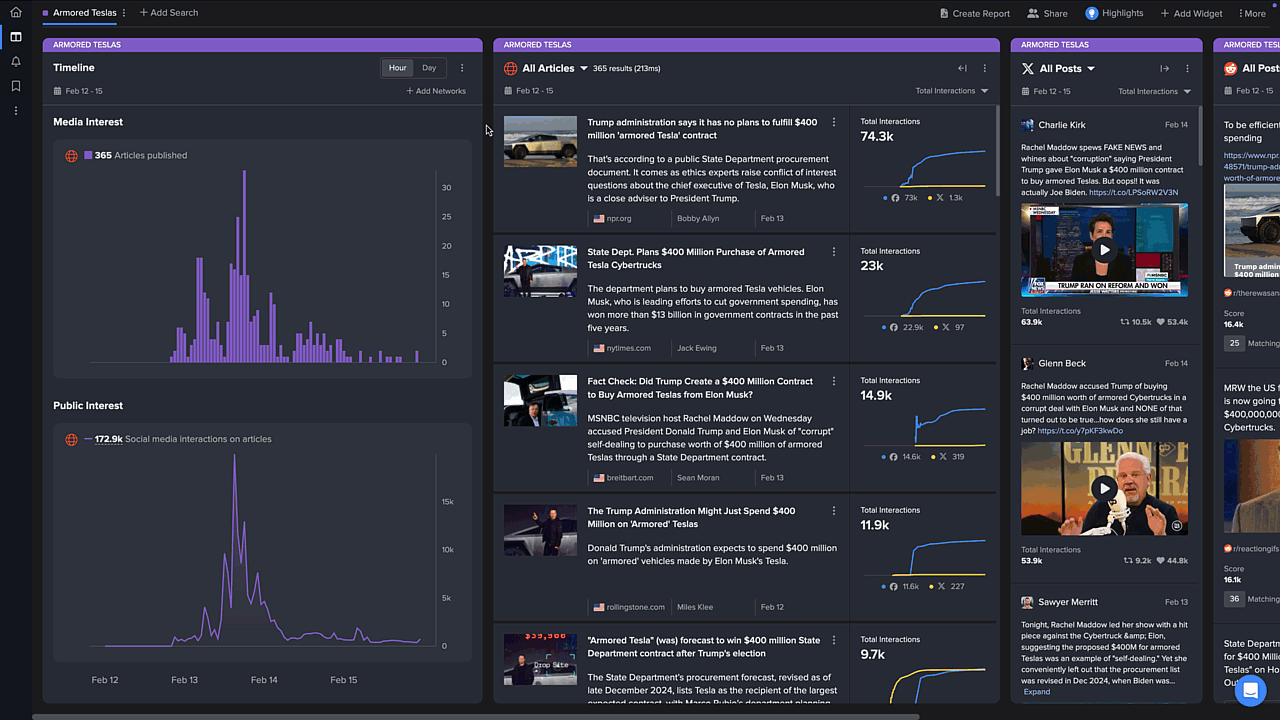This screenshot has width=1280, height=720.
Task: Click the tallest bar in Media Interest chart
Action: point(243,265)
